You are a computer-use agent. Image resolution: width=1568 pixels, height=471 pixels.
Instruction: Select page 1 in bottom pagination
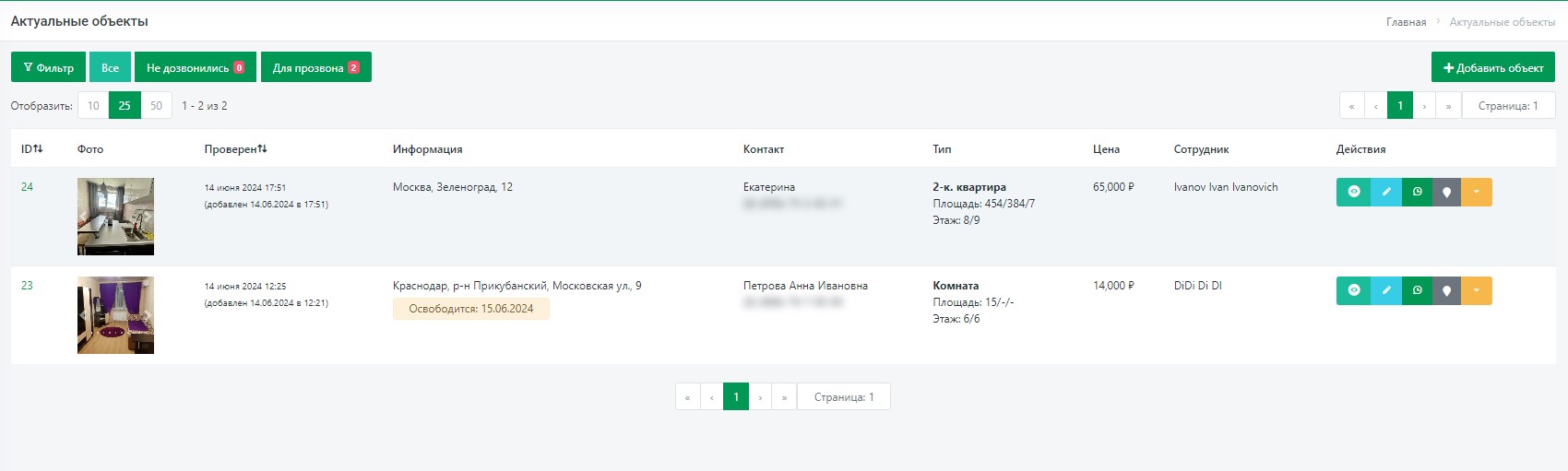(736, 396)
